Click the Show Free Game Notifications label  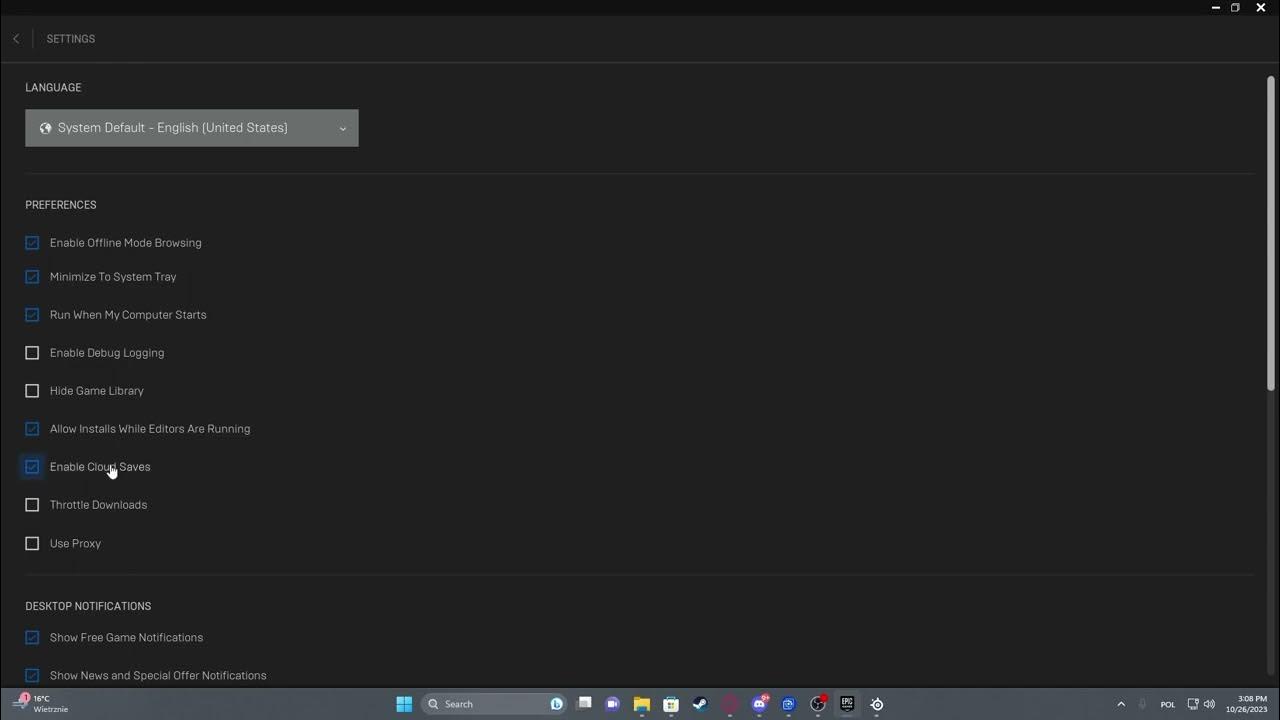click(126, 638)
